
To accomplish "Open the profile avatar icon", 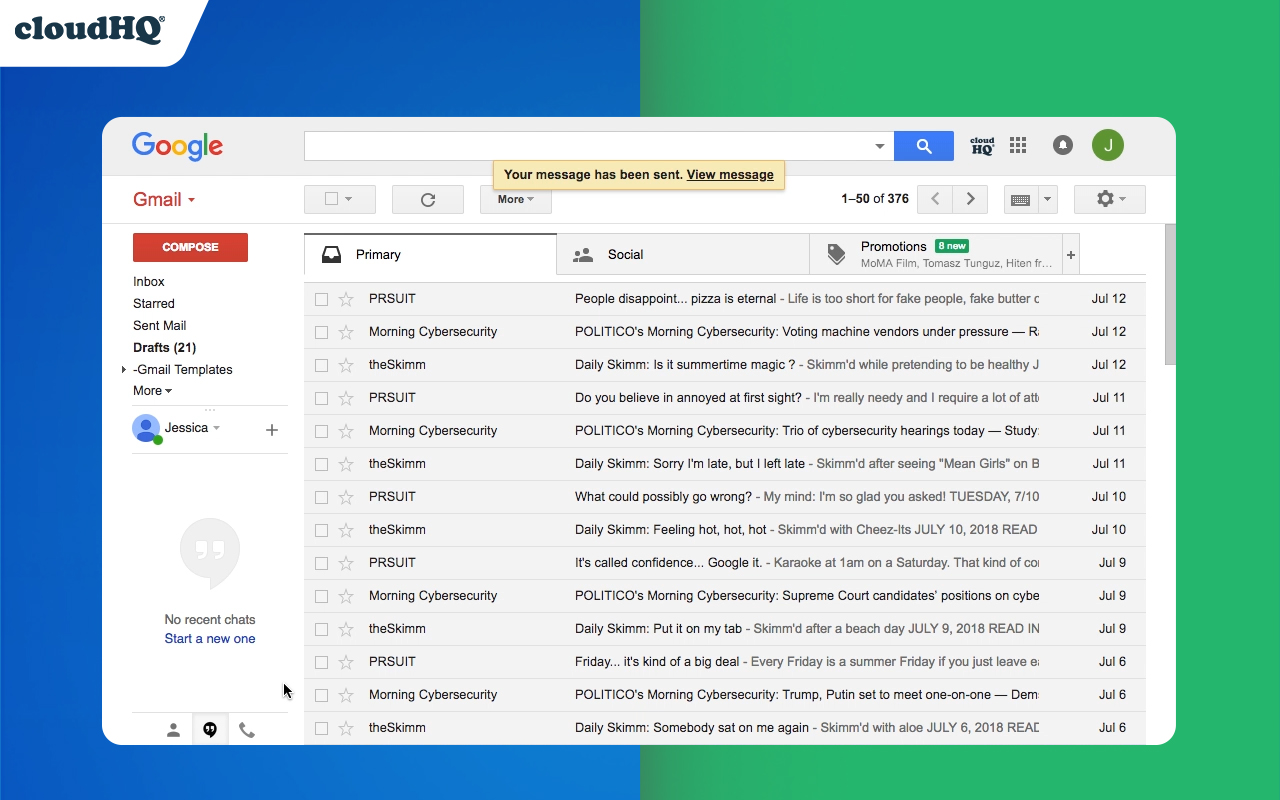I will pos(1108,145).
